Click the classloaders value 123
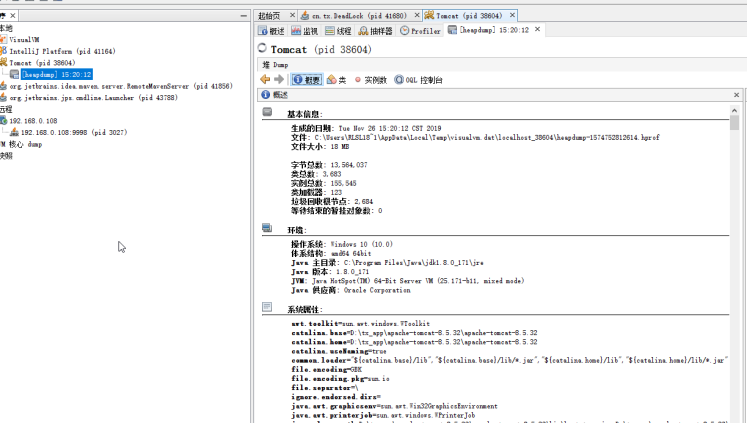 point(336,192)
